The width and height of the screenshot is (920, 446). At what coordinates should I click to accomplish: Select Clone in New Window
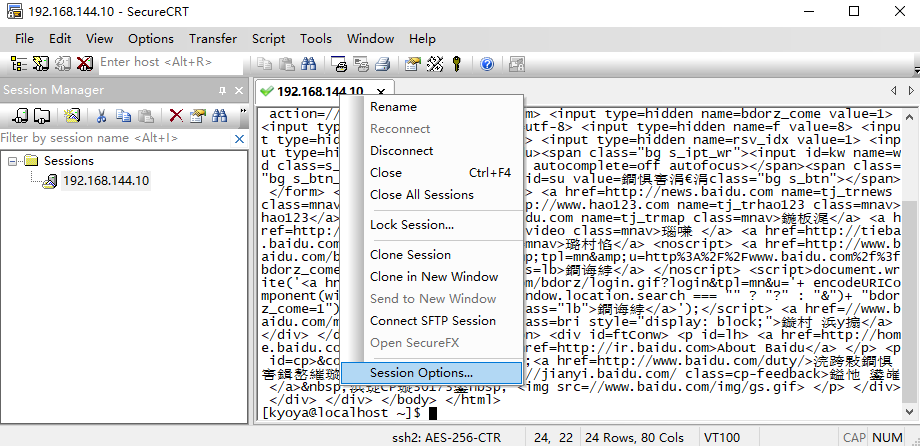(431, 277)
